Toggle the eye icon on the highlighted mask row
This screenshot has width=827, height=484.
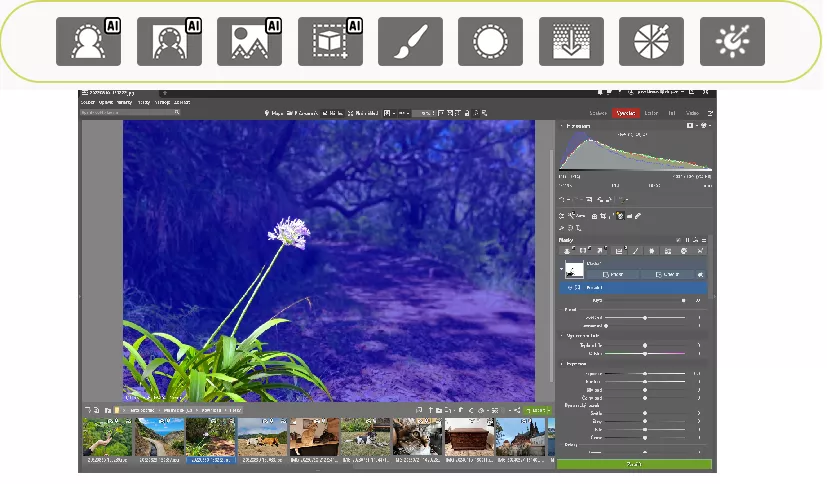point(569,287)
